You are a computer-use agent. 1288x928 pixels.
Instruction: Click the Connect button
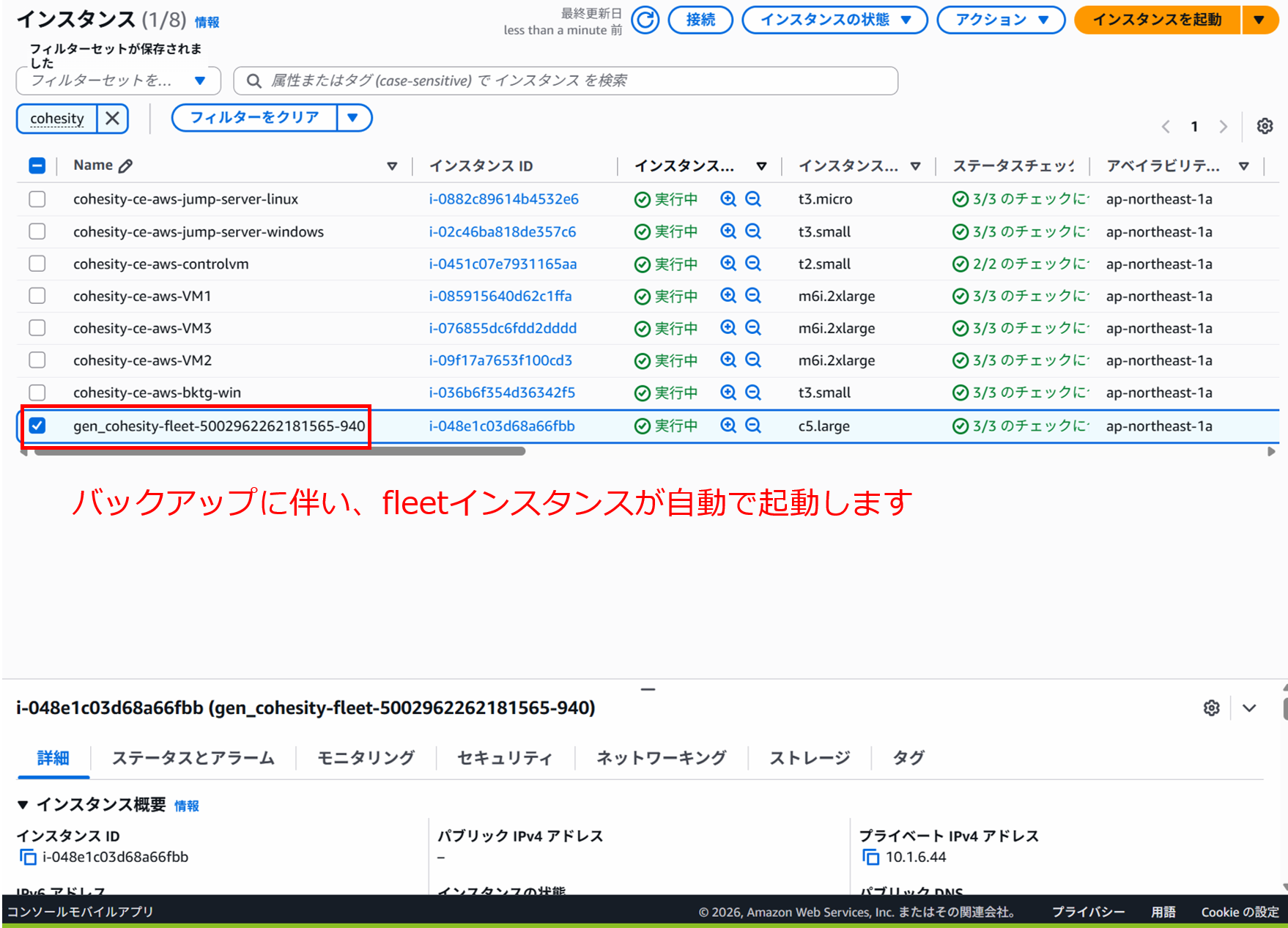coord(700,20)
